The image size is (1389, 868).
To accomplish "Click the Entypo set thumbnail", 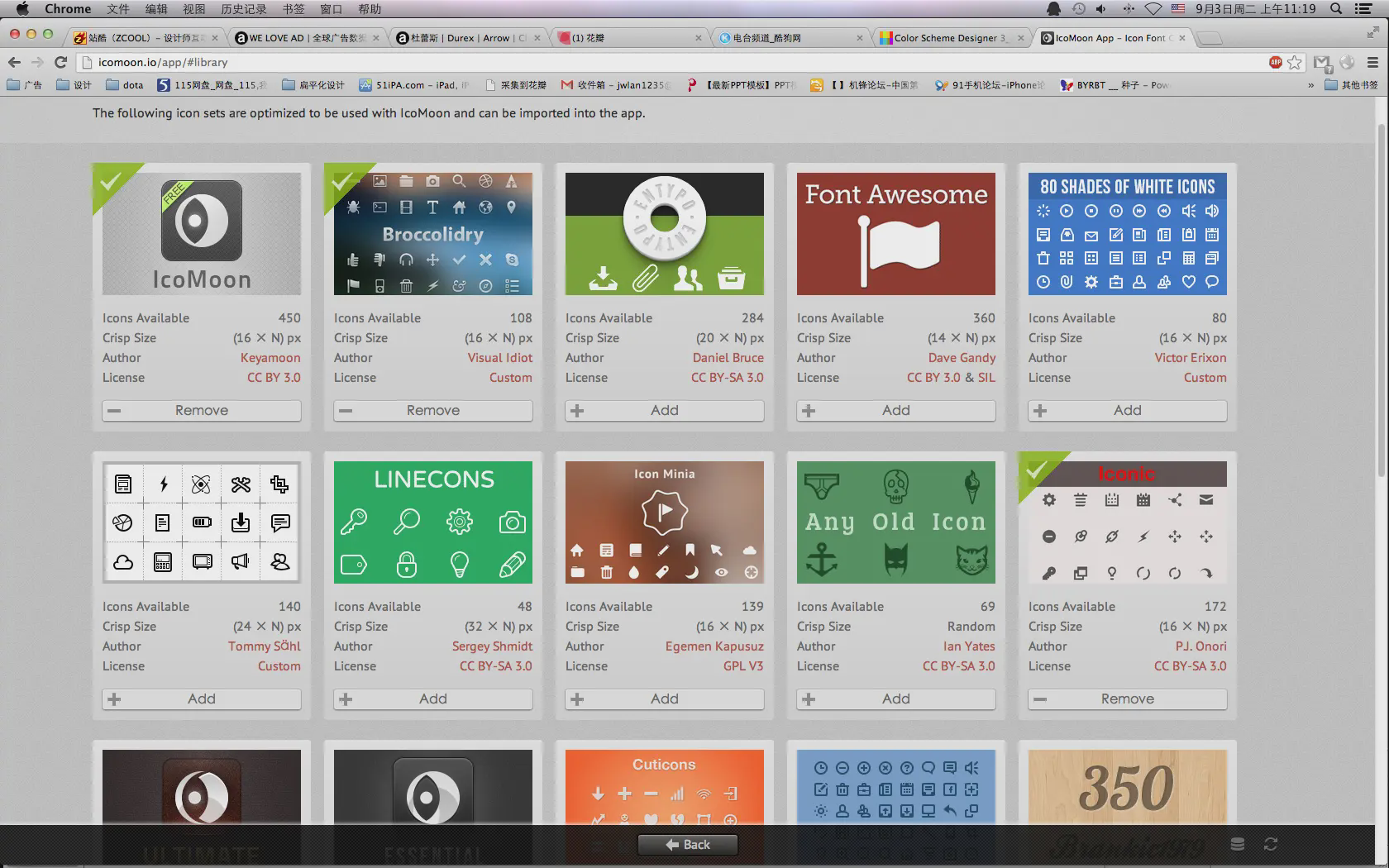I will click(x=664, y=234).
